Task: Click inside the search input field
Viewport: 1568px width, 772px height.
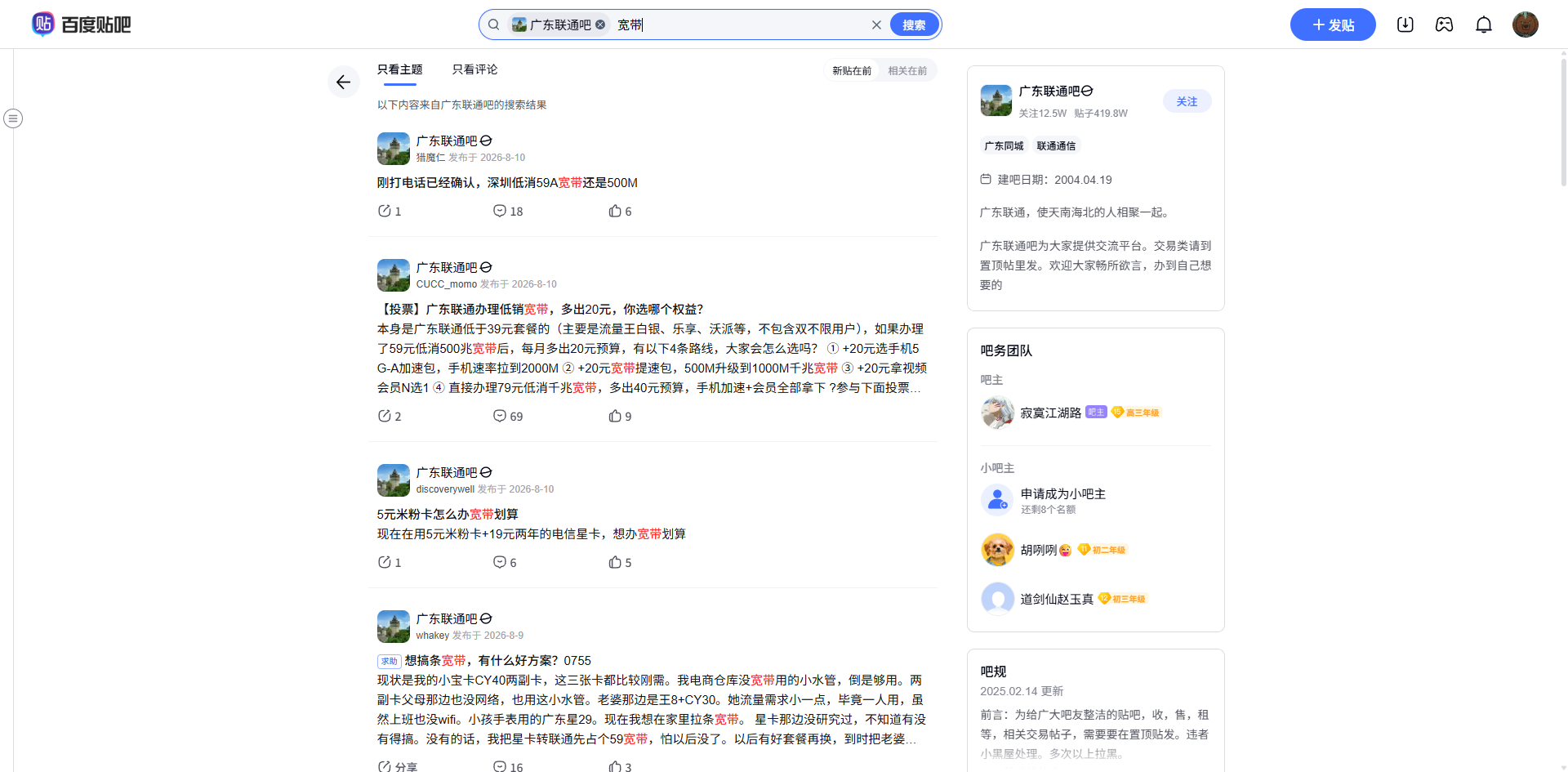Action: pyautogui.click(x=739, y=25)
